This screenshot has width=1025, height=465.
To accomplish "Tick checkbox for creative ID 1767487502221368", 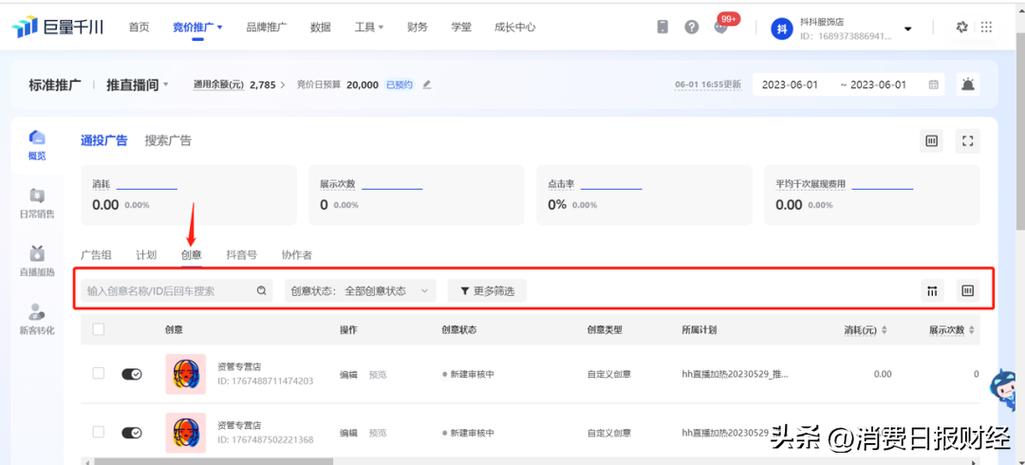I will [x=98, y=432].
